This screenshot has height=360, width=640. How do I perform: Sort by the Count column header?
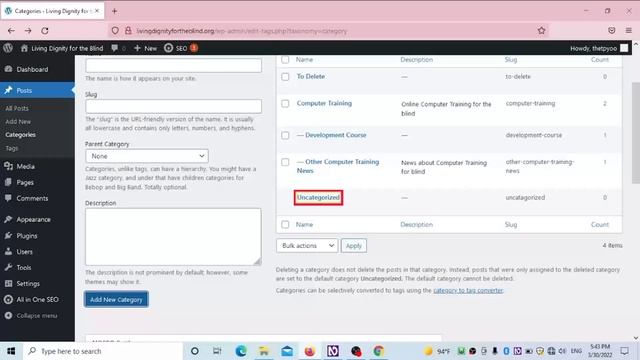[600, 60]
